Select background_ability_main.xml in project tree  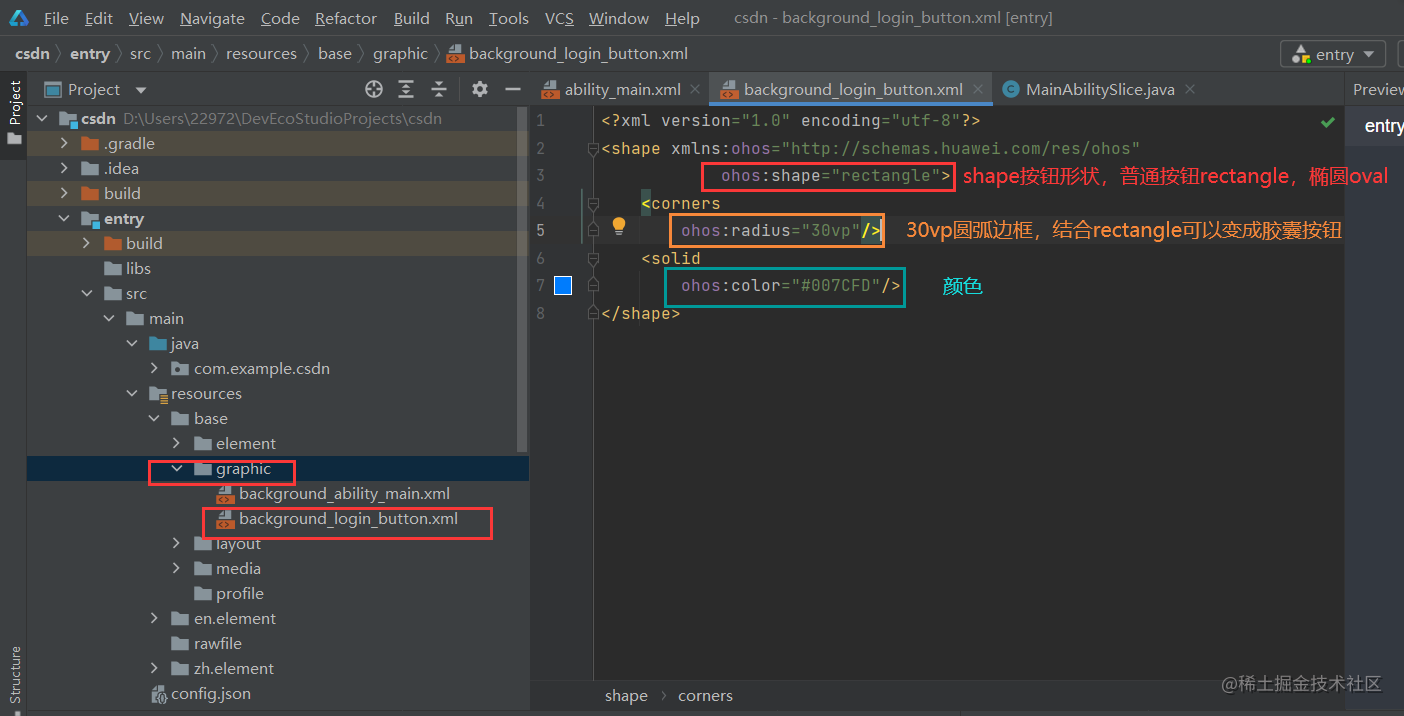[x=344, y=493]
